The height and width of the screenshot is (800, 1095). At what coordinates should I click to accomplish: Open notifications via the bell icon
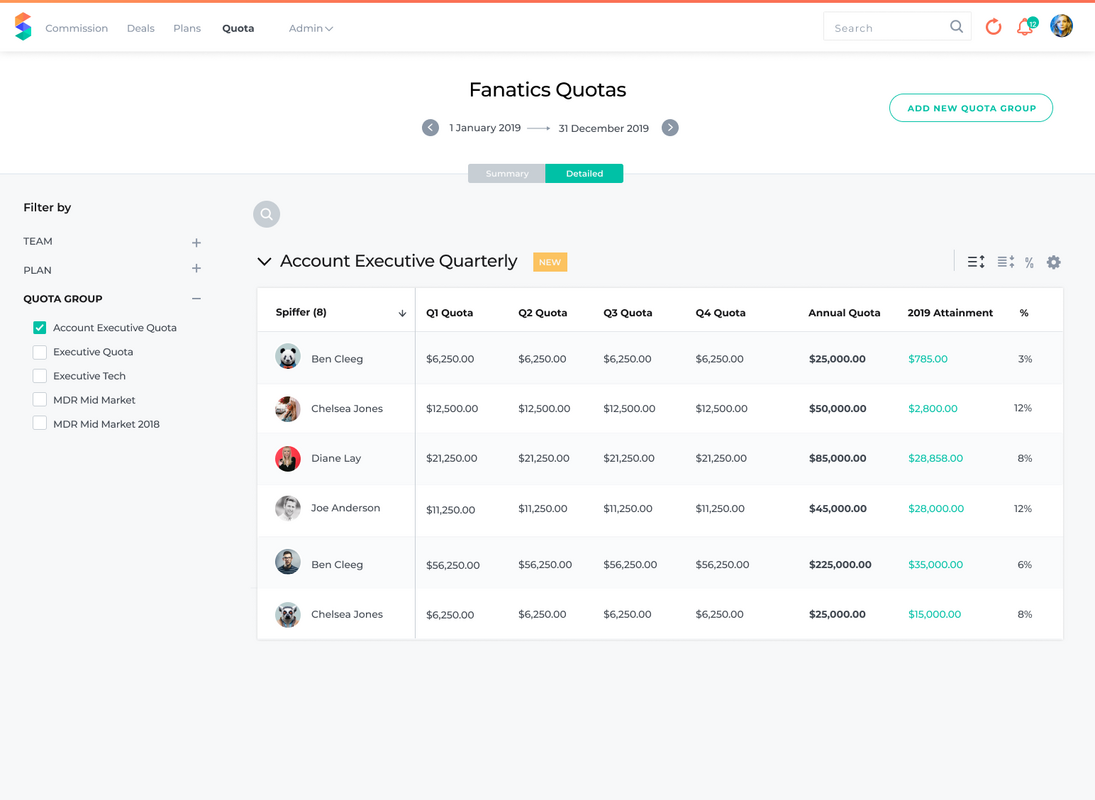1024,27
